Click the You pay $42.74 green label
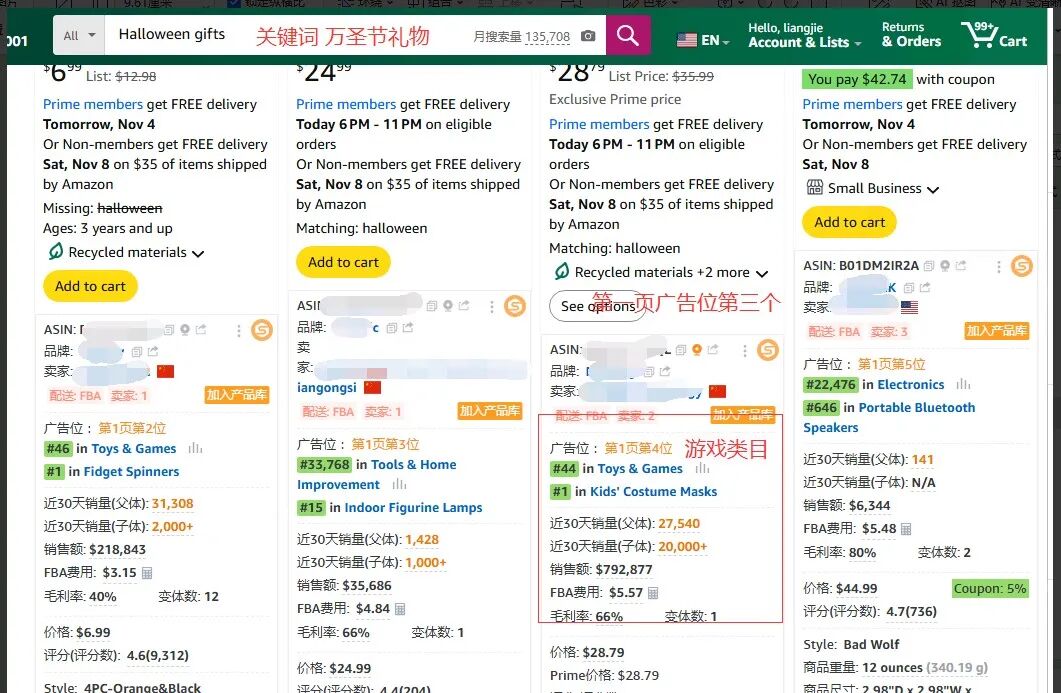1061x693 pixels. click(x=857, y=79)
